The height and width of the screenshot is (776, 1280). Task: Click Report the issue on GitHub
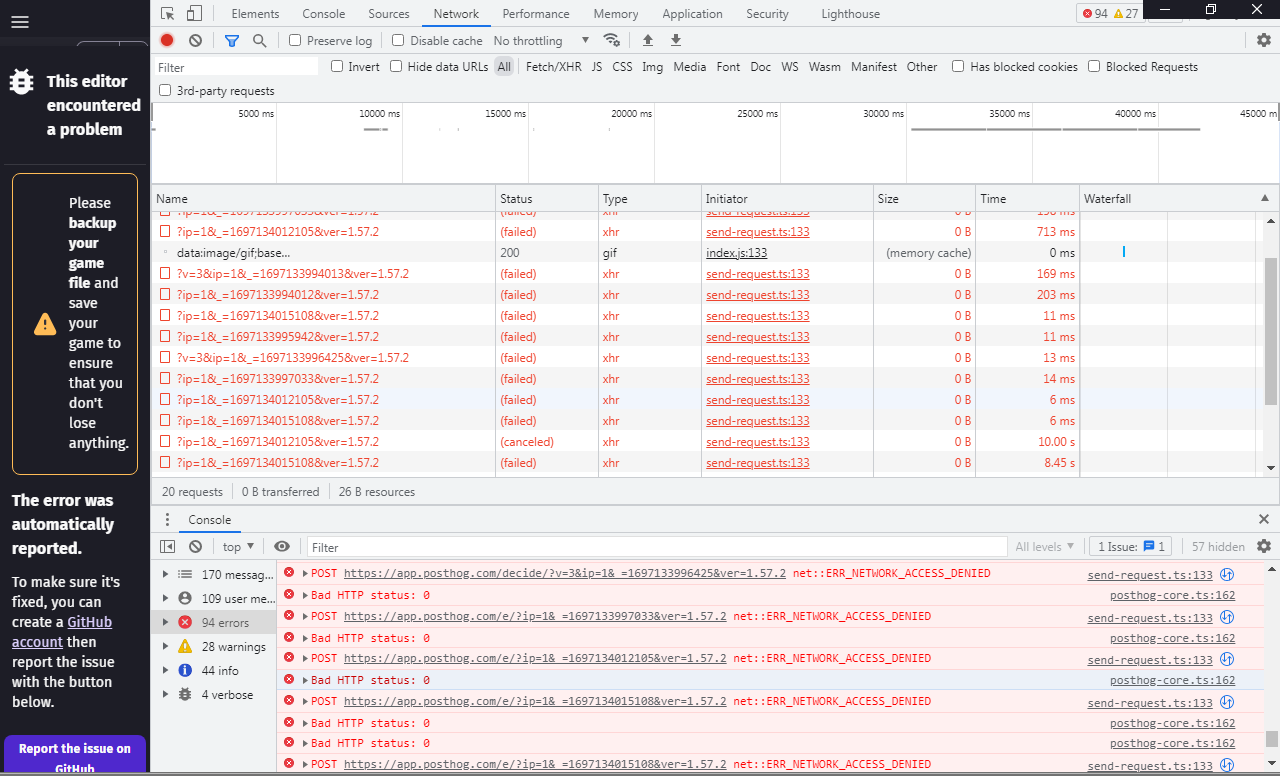(x=74, y=757)
